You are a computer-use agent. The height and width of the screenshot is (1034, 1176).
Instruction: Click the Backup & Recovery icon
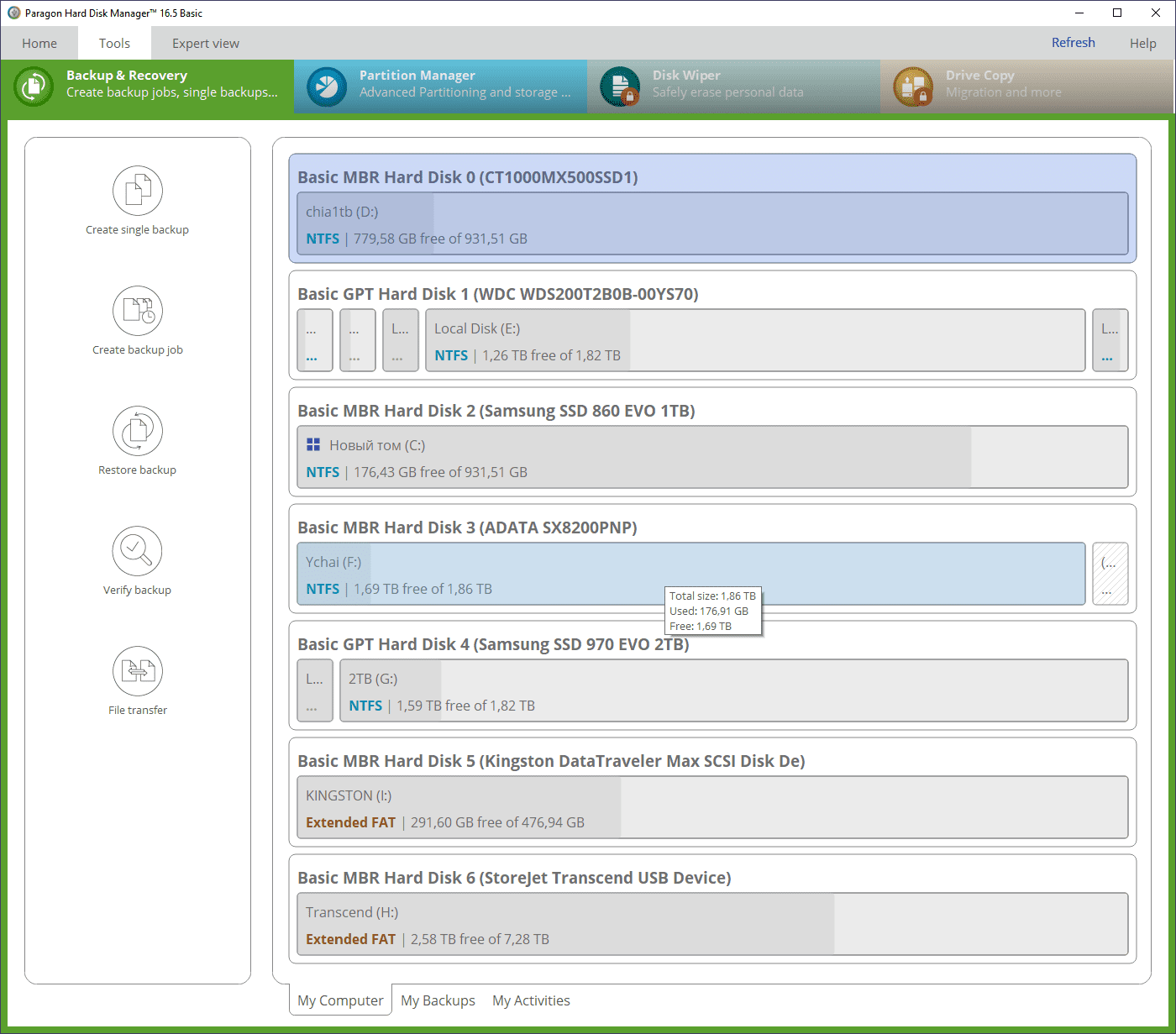[x=34, y=87]
